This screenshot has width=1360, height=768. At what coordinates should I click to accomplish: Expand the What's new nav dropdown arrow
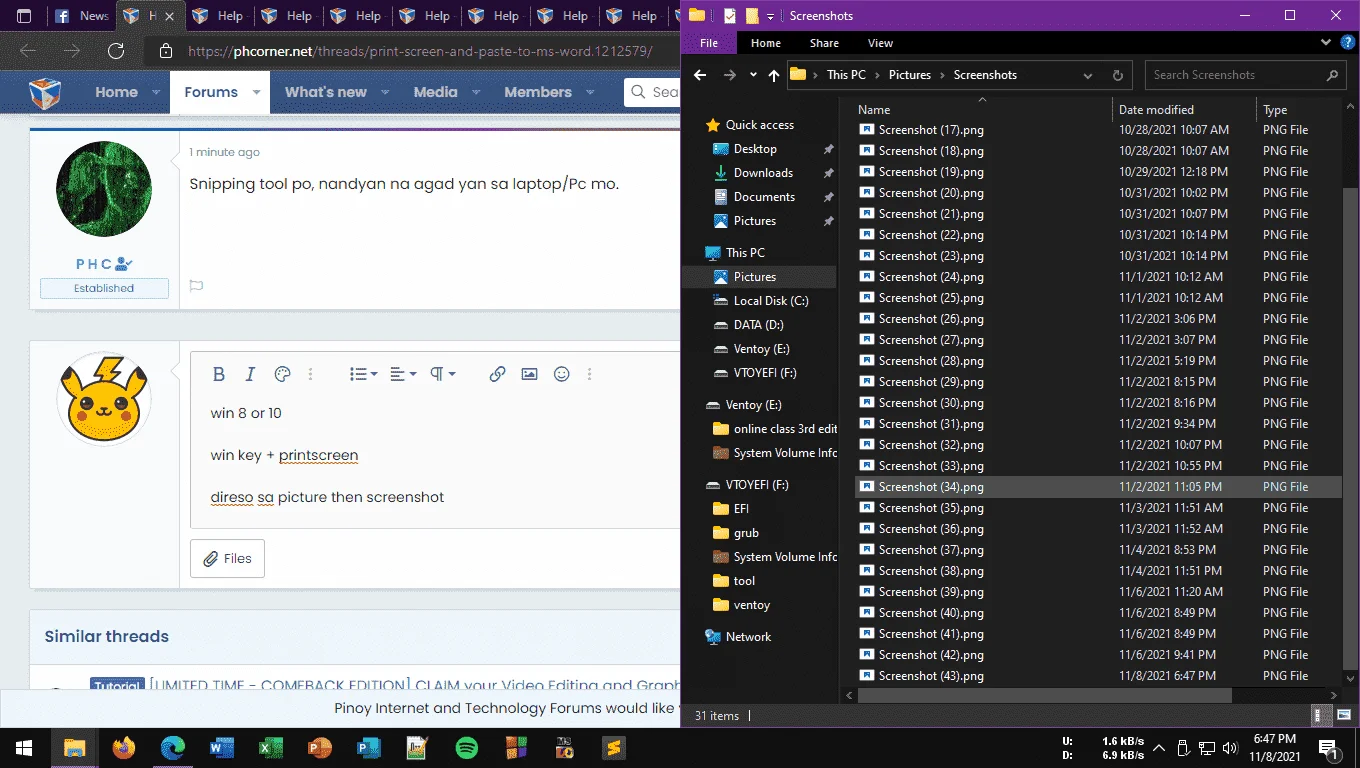[384, 92]
